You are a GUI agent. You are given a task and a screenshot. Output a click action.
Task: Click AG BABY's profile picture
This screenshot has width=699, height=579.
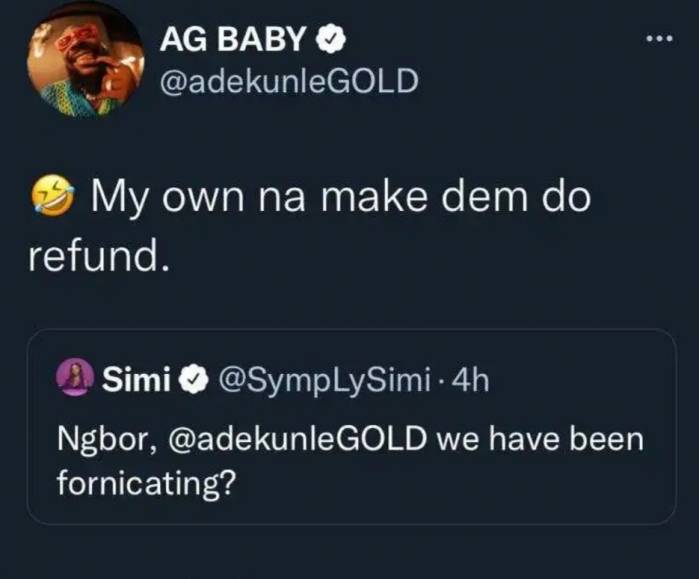pyautogui.click(x=86, y=60)
